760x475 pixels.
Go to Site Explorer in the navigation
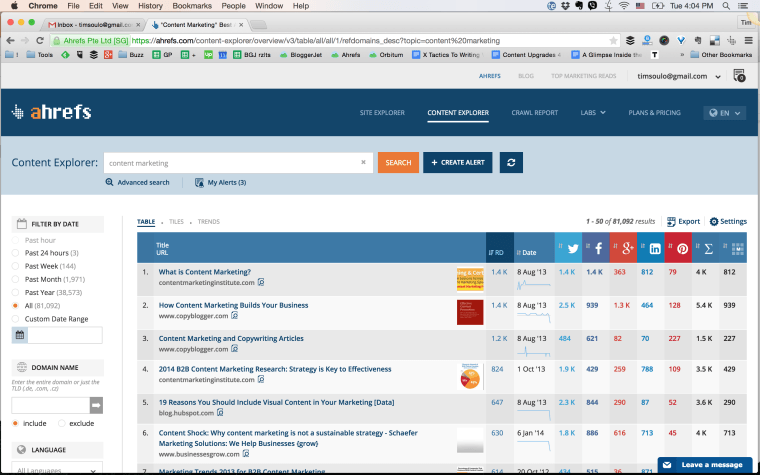point(382,112)
